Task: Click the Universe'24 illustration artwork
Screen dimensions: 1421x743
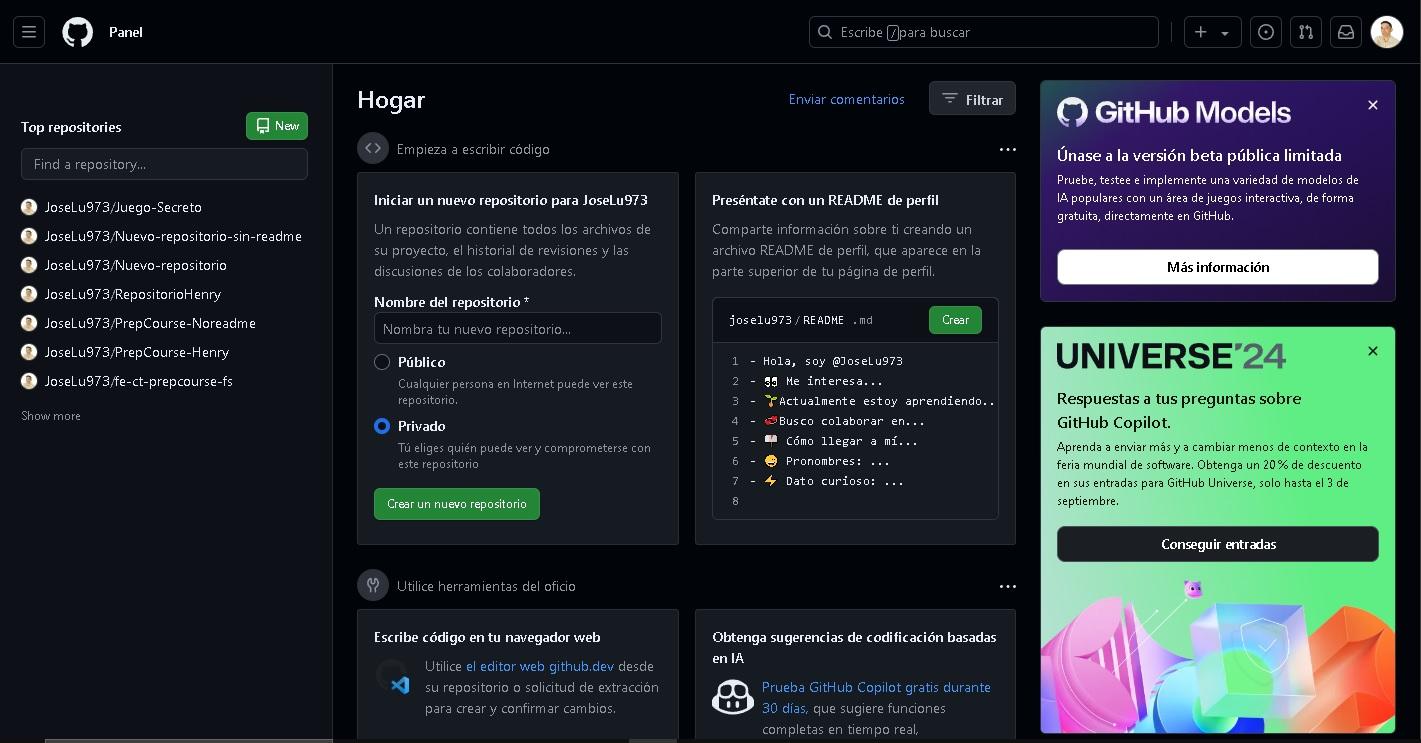Action: (x=1218, y=655)
